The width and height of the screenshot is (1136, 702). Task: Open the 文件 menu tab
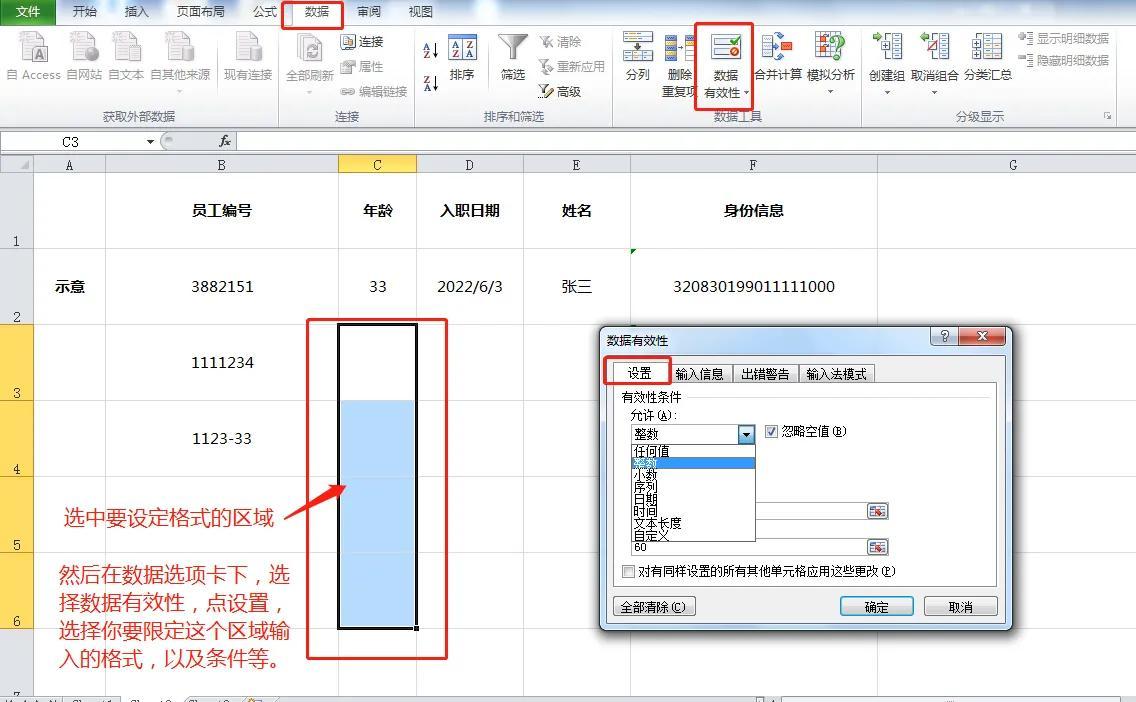(x=28, y=12)
